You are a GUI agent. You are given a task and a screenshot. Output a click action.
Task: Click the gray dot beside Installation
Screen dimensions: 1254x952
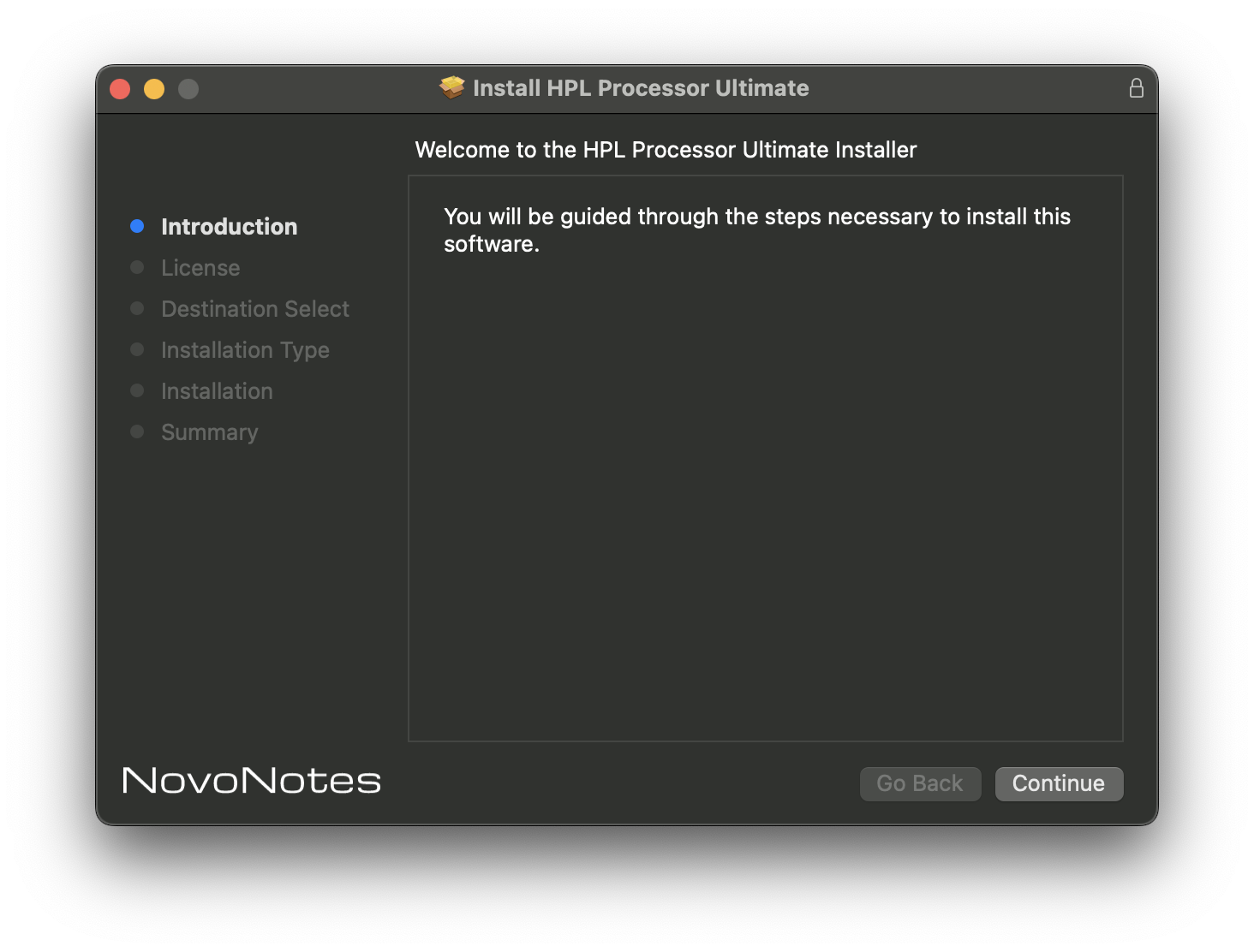138,390
